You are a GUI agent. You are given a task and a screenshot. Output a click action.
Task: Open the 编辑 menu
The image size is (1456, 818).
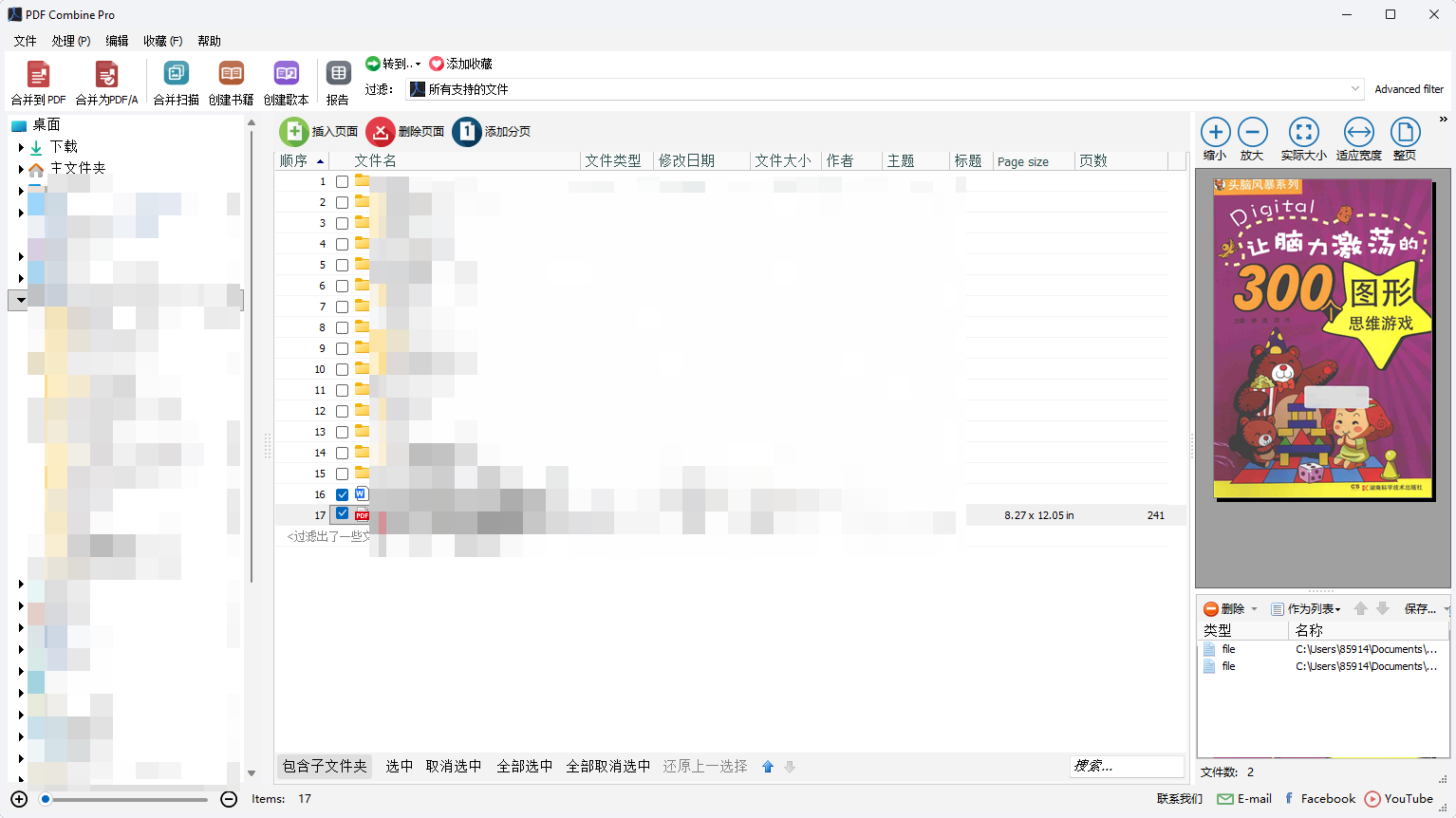click(117, 41)
